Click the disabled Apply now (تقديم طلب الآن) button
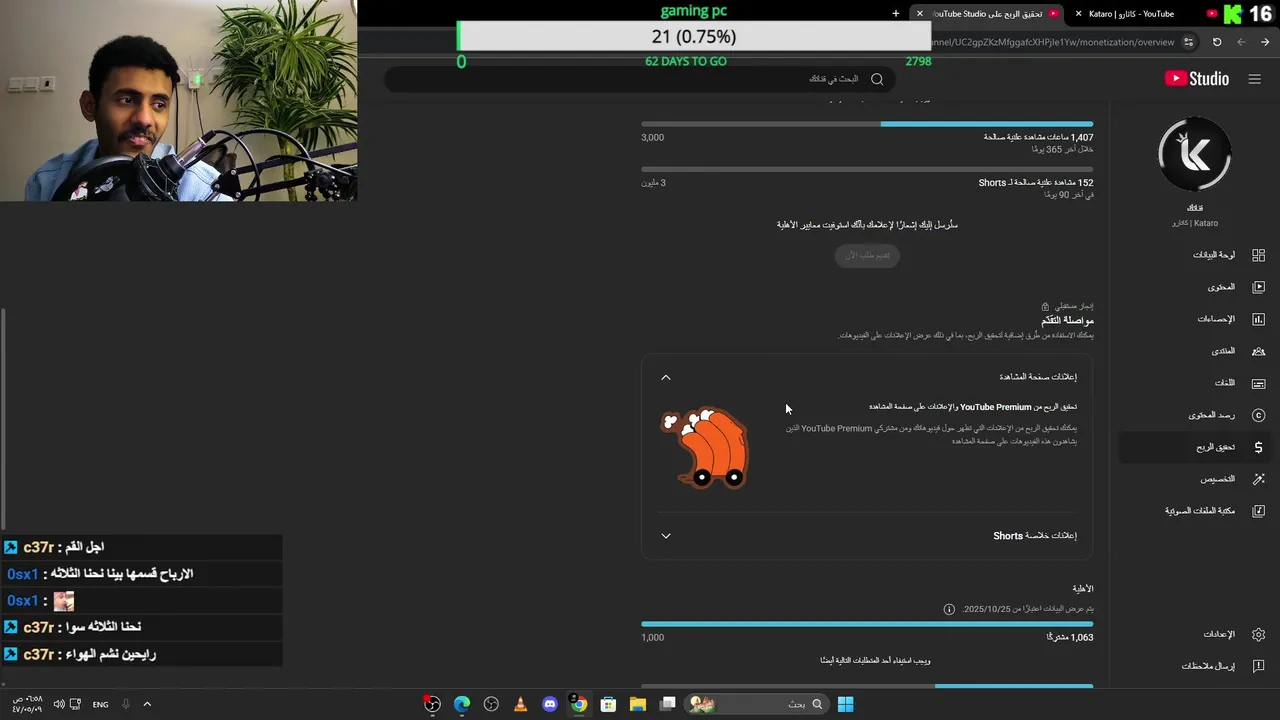Viewport: 1280px width, 720px height. click(x=867, y=255)
